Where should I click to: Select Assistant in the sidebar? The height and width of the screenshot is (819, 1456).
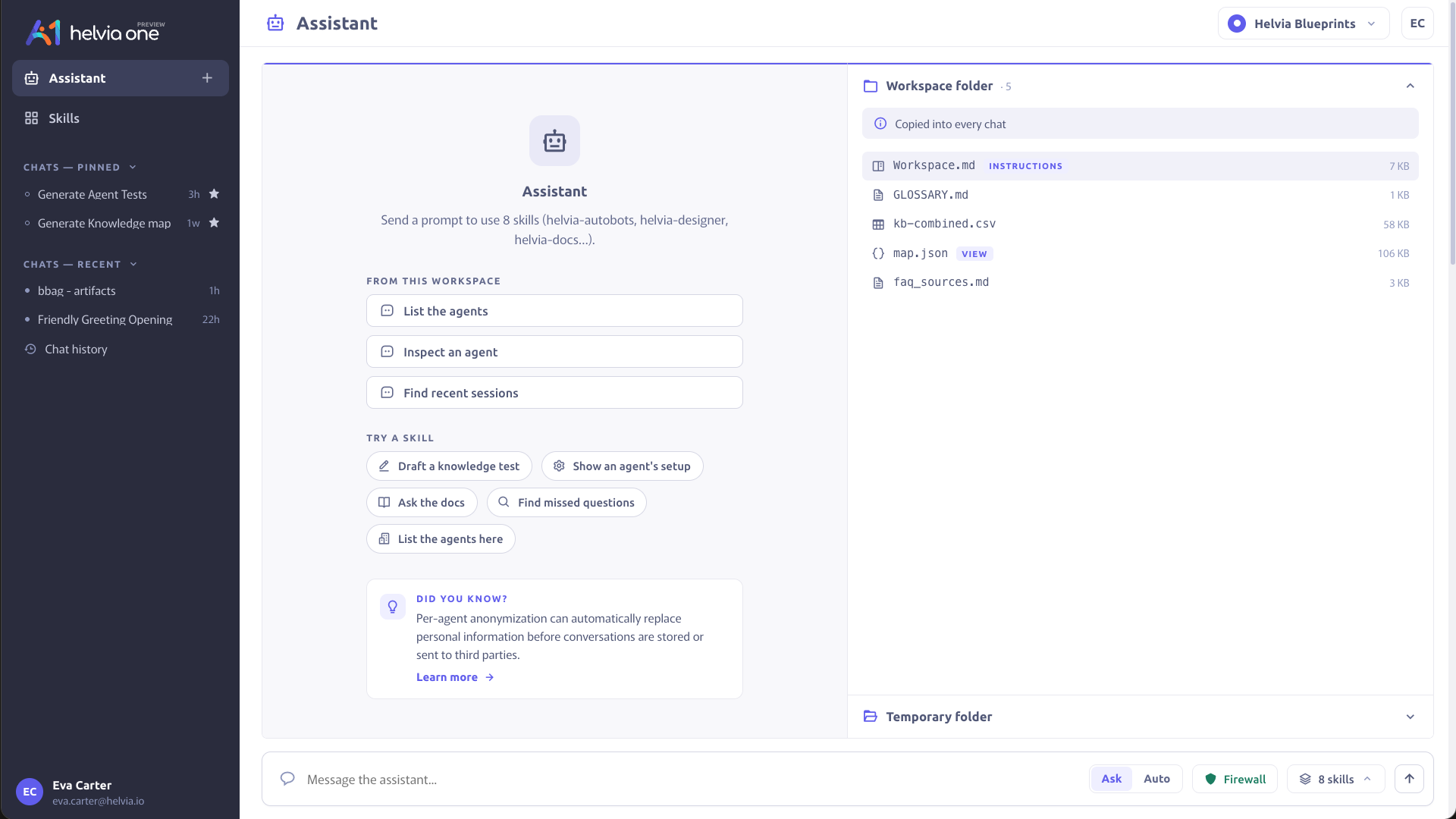pos(121,78)
